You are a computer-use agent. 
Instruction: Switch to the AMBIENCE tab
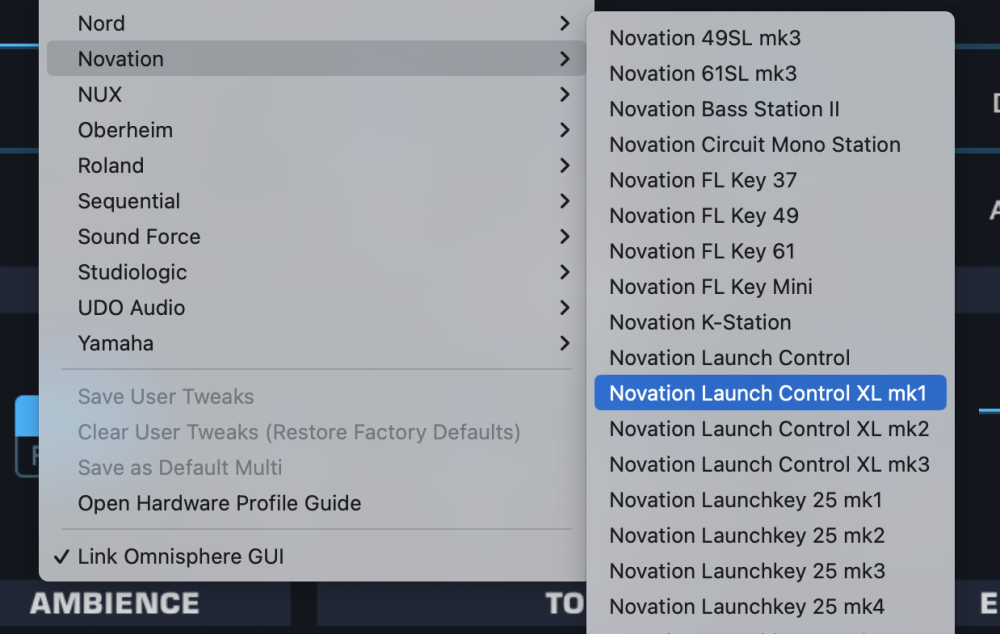coord(115,604)
